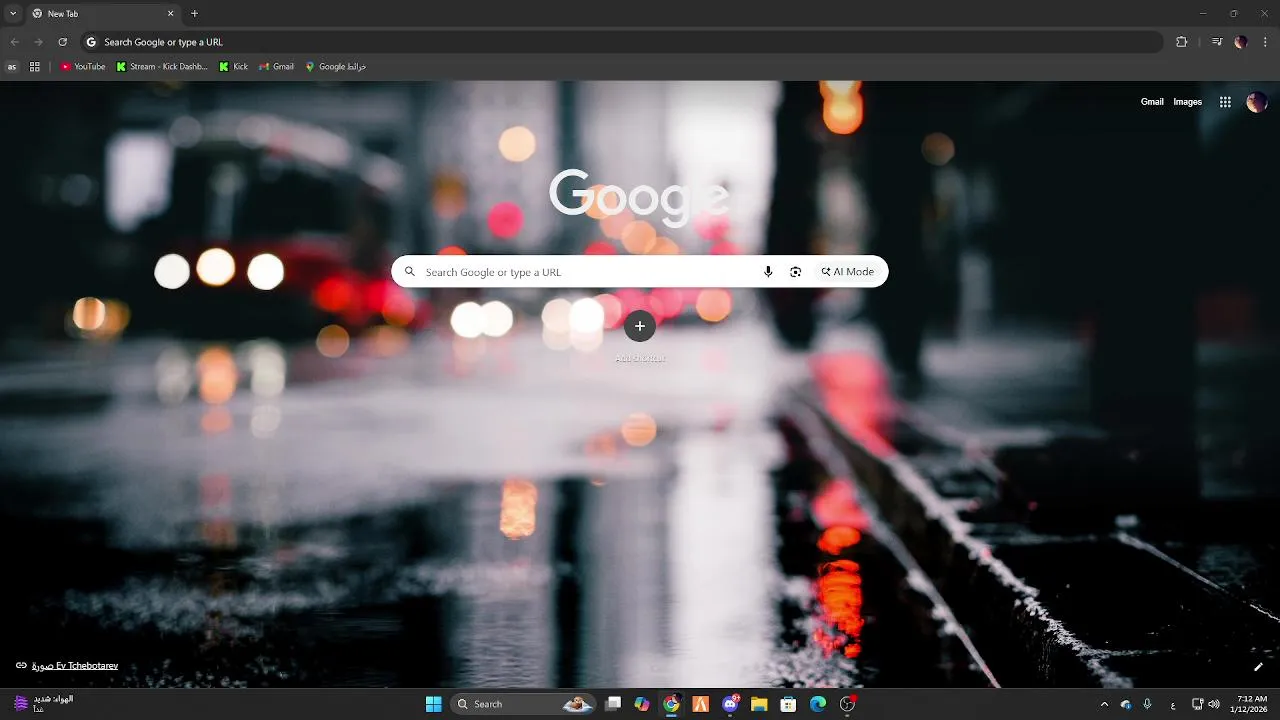Add a shortcut with the plus button
The height and width of the screenshot is (720, 1280).
coord(640,326)
